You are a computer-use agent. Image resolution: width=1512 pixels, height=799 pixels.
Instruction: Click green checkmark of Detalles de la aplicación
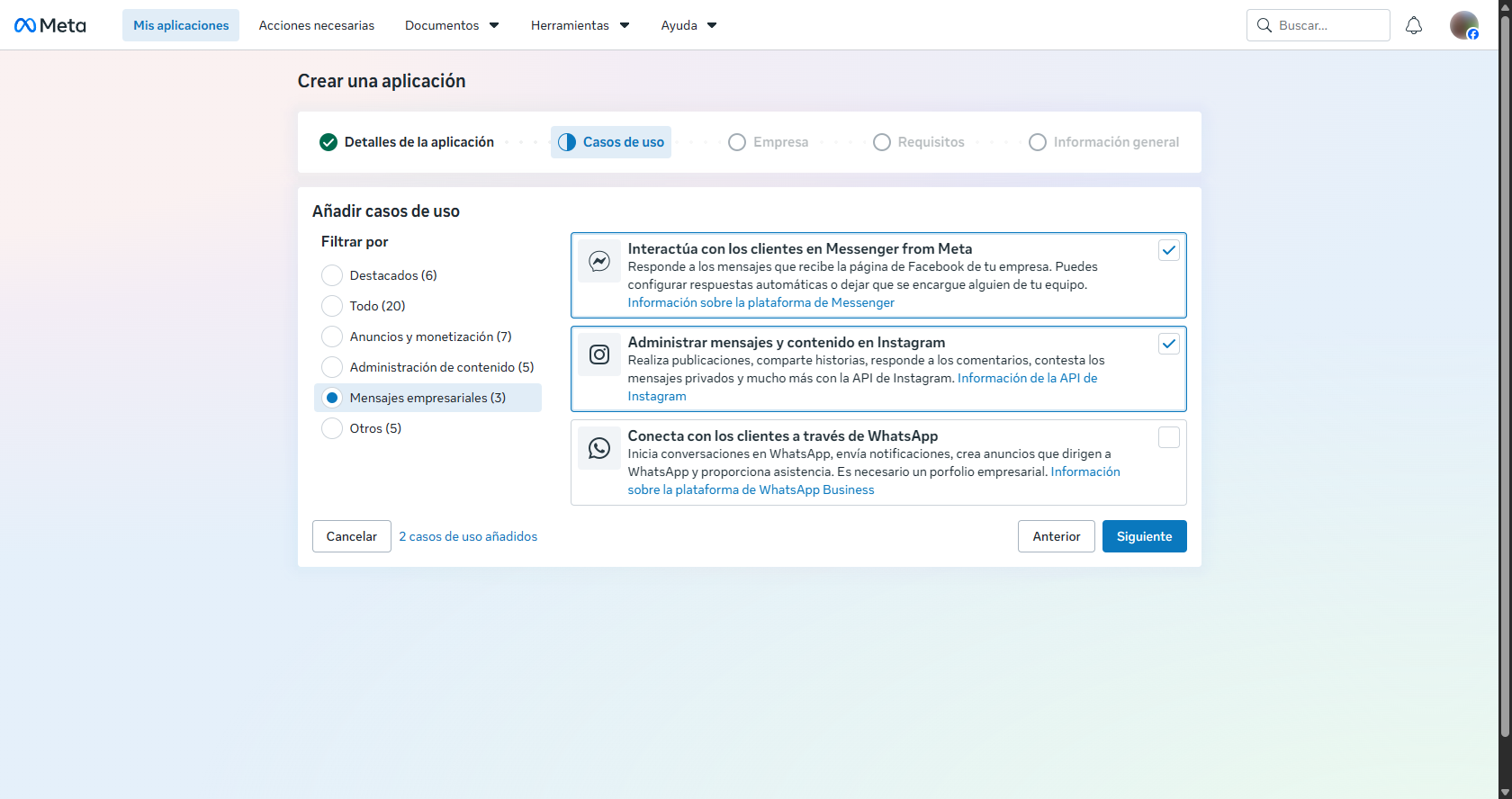(328, 142)
